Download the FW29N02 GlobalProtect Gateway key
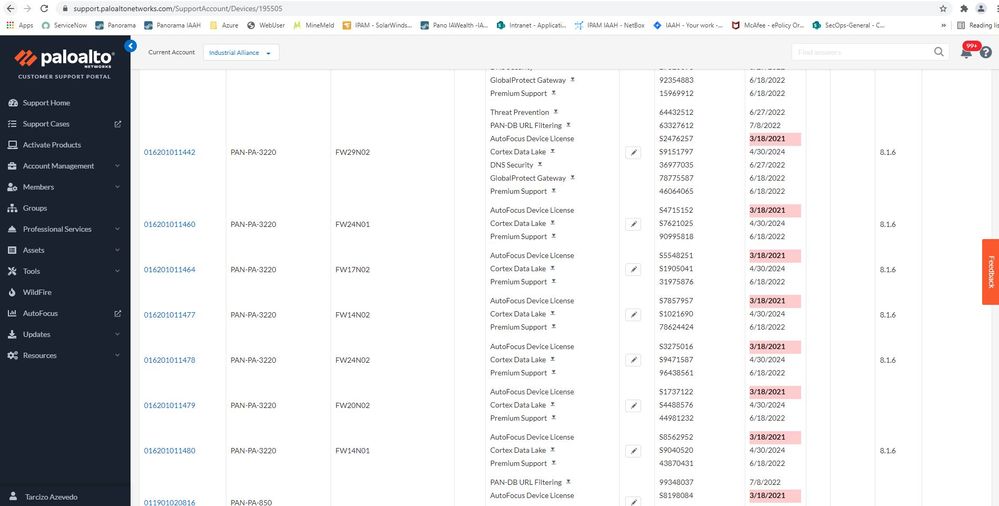Screen dimensions: 999x506 pyautogui.click(x=572, y=178)
